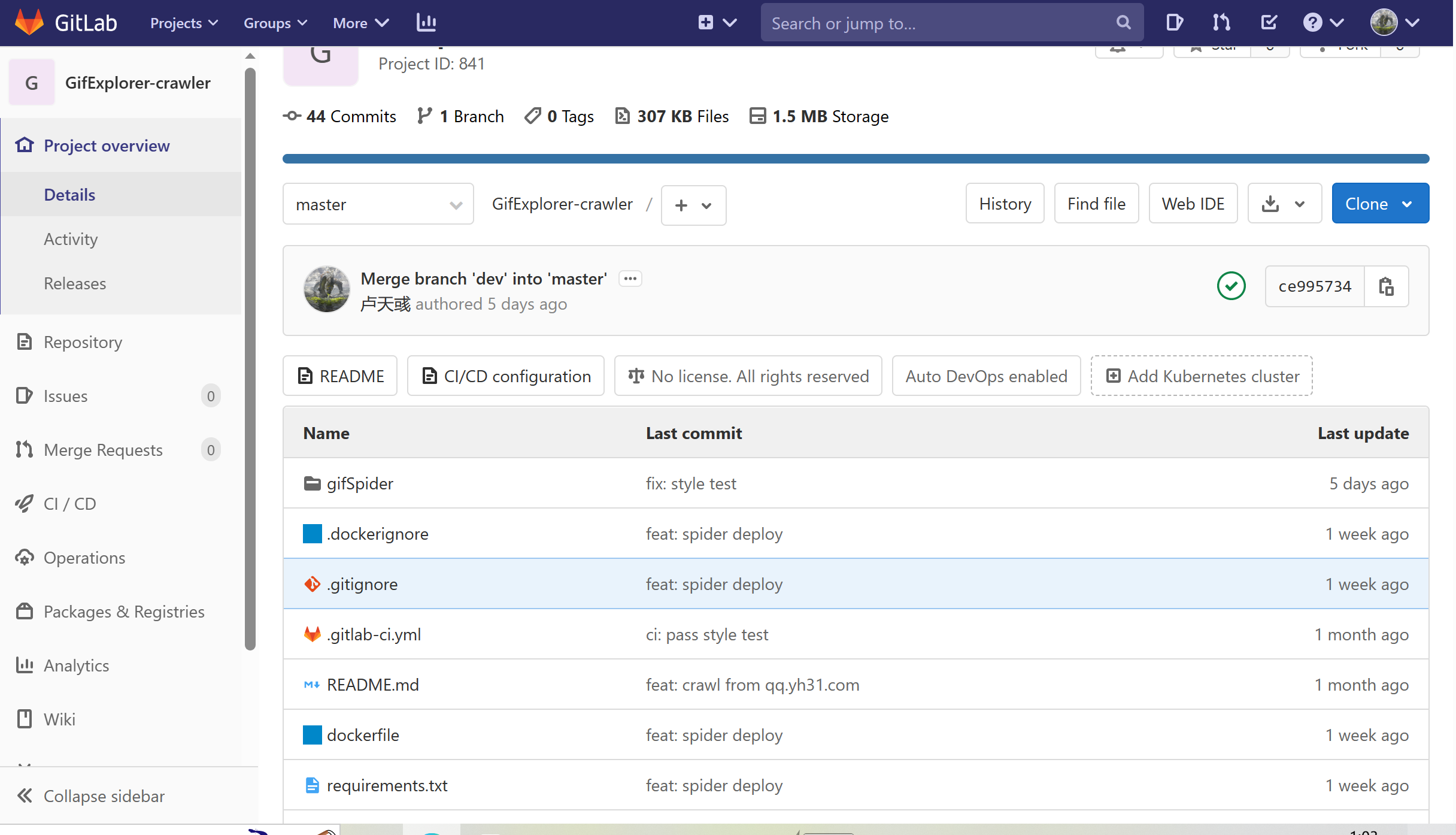Open the Web IDE button
This screenshot has width=1456, height=835.
click(x=1193, y=204)
